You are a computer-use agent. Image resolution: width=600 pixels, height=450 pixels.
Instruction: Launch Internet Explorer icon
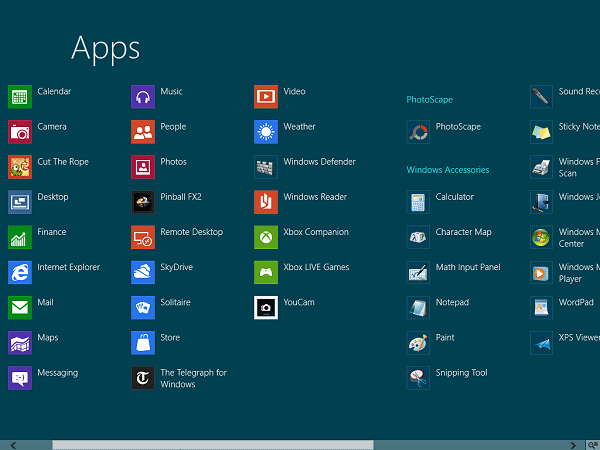point(20,272)
